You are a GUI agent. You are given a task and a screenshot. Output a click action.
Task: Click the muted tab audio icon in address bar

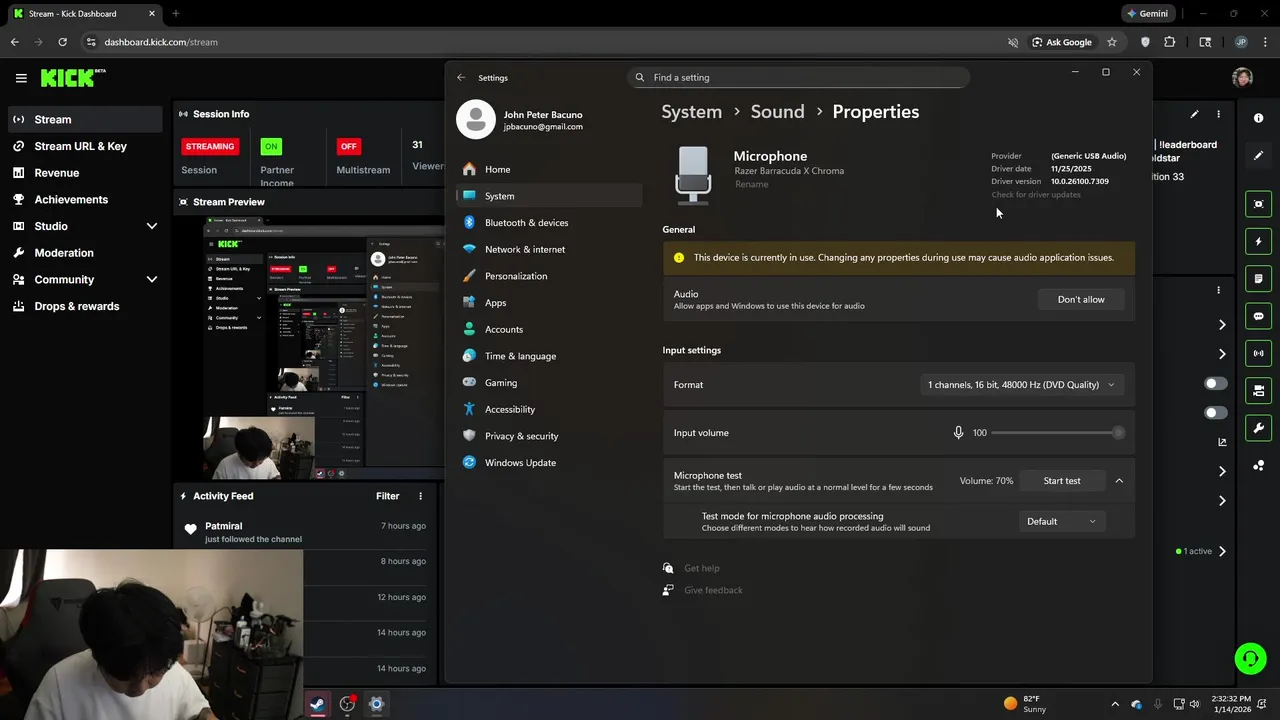pos(1013,42)
